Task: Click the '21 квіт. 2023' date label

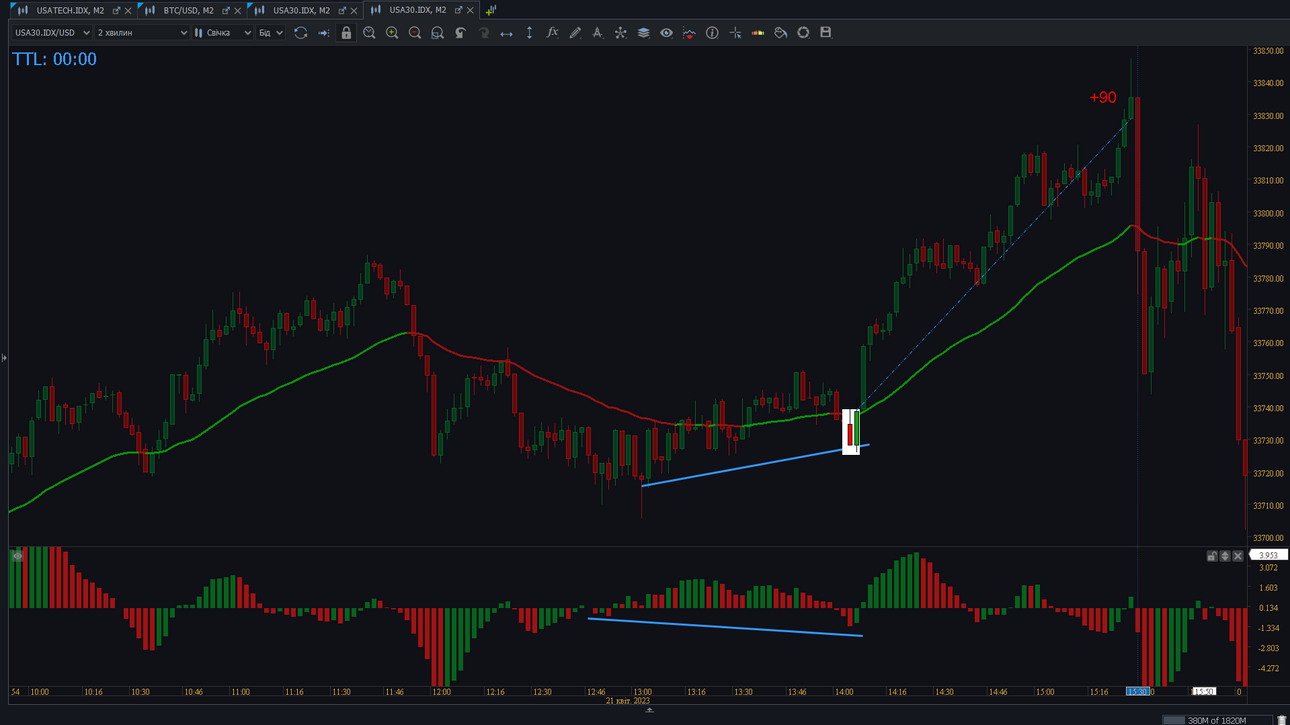Action: pyautogui.click(x=628, y=701)
